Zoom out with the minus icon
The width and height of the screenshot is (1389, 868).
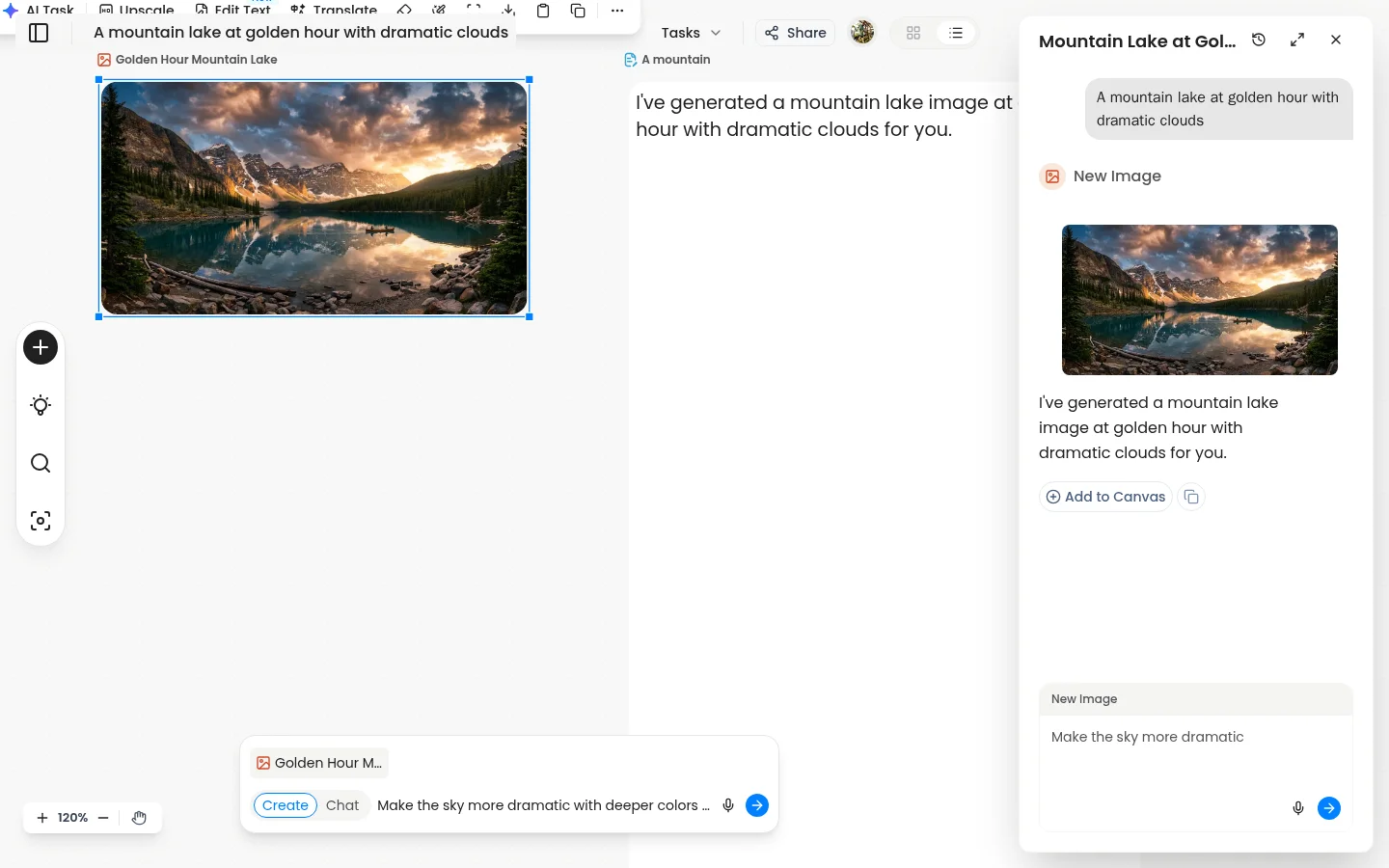tap(103, 818)
